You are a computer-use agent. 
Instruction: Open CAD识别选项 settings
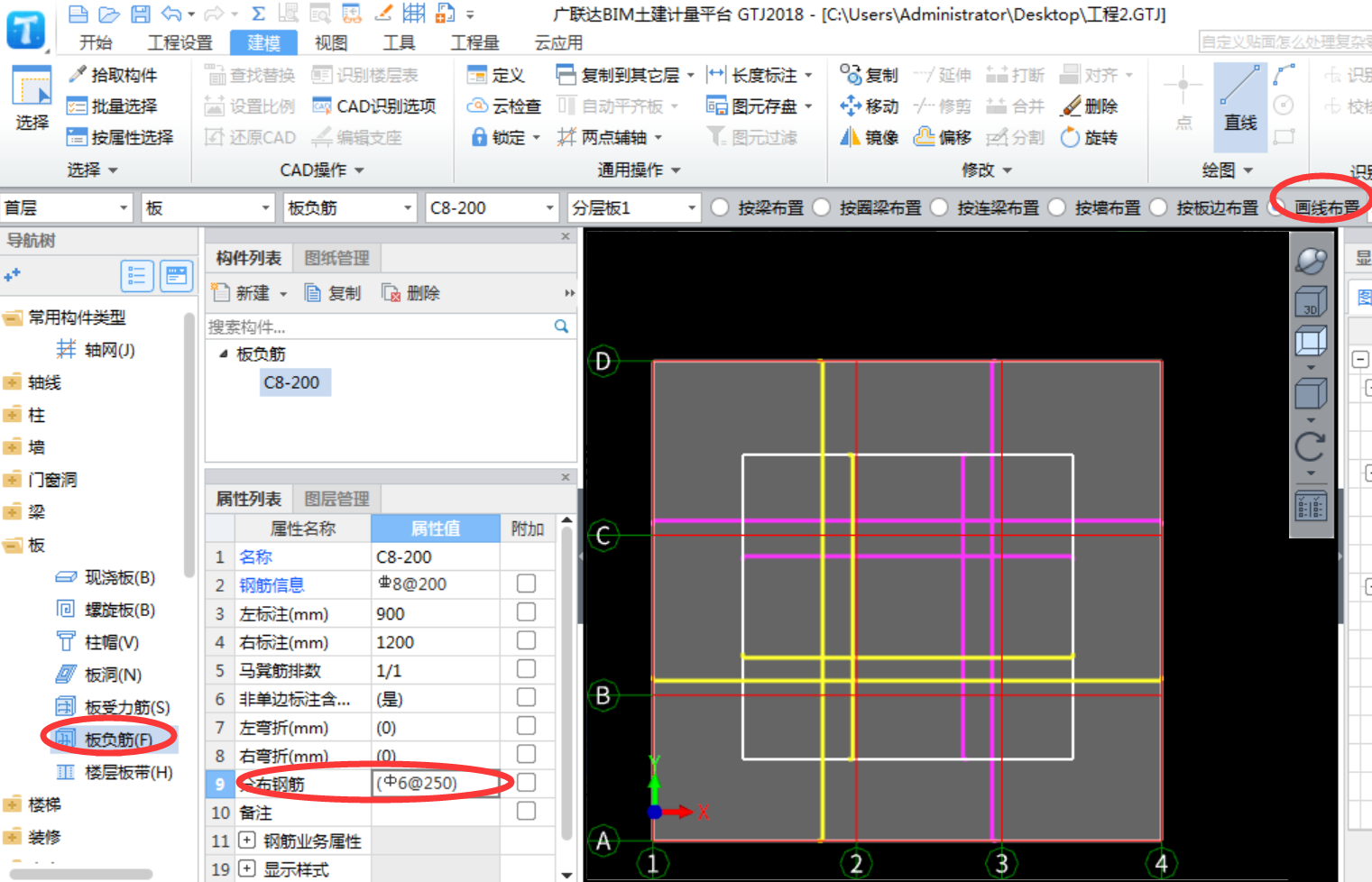click(x=373, y=106)
